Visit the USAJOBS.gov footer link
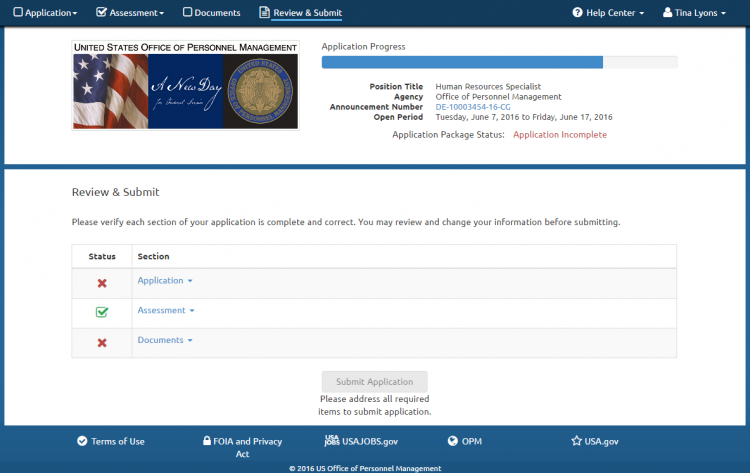The height and width of the screenshot is (473, 750). [x=370, y=441]
